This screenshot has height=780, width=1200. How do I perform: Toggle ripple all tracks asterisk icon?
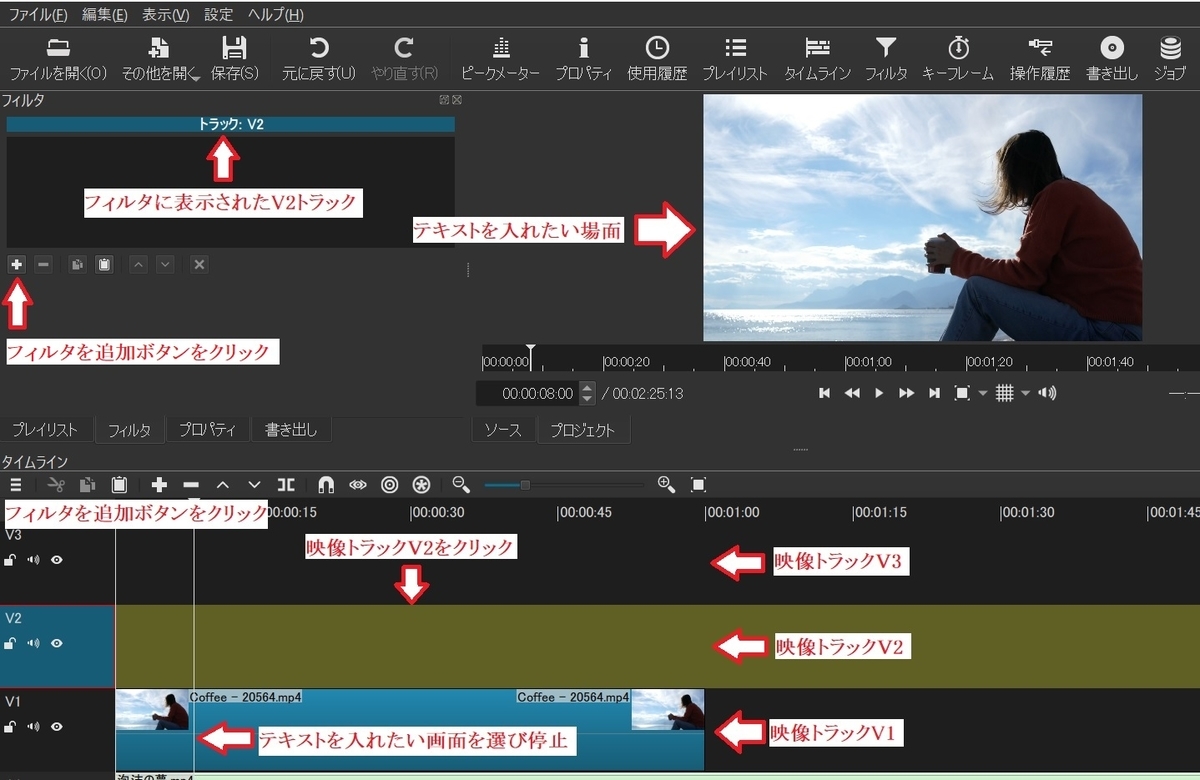click(x=422, y=485)
